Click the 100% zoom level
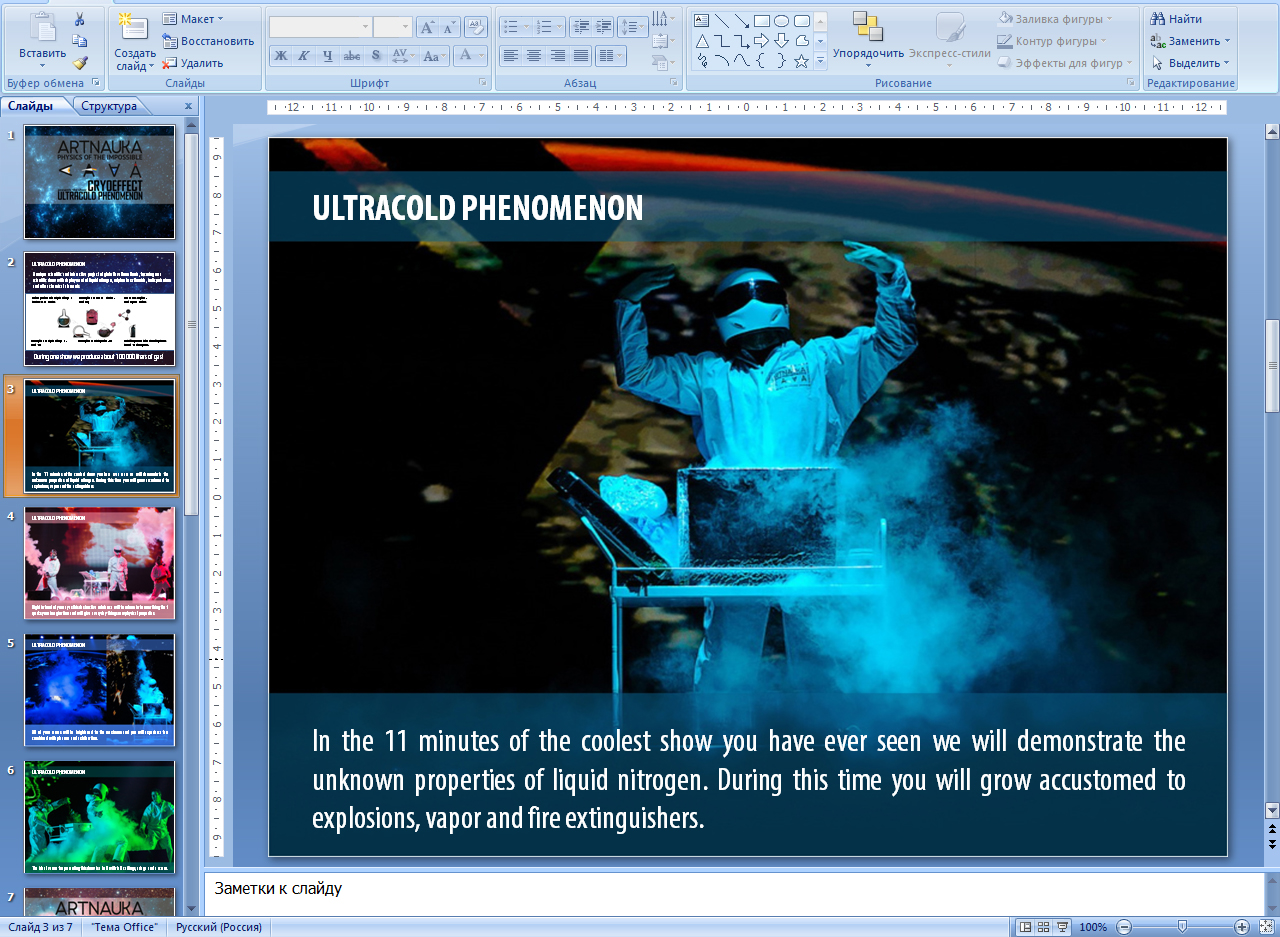Screen dimensions: 1280x937 click(x=1093, y=927)
